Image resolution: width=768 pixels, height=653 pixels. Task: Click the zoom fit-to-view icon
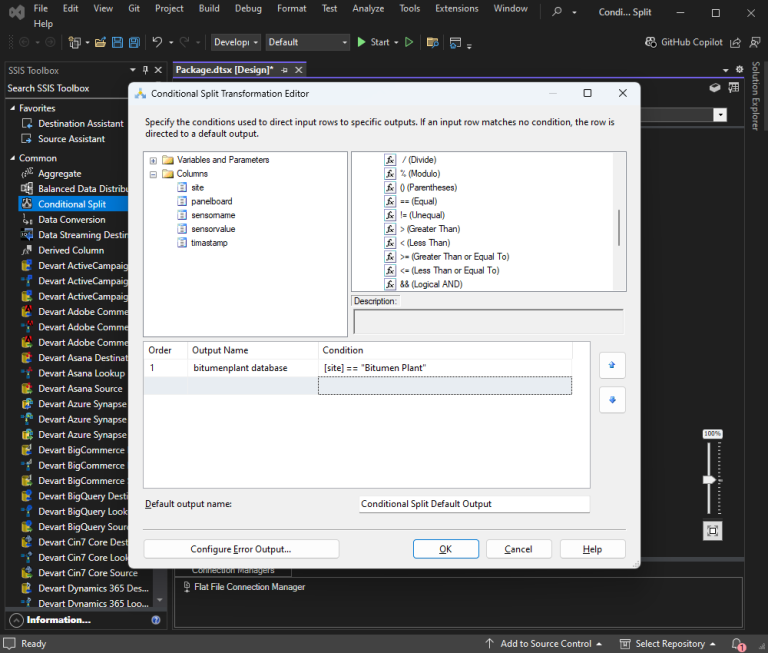pos(713,531)
